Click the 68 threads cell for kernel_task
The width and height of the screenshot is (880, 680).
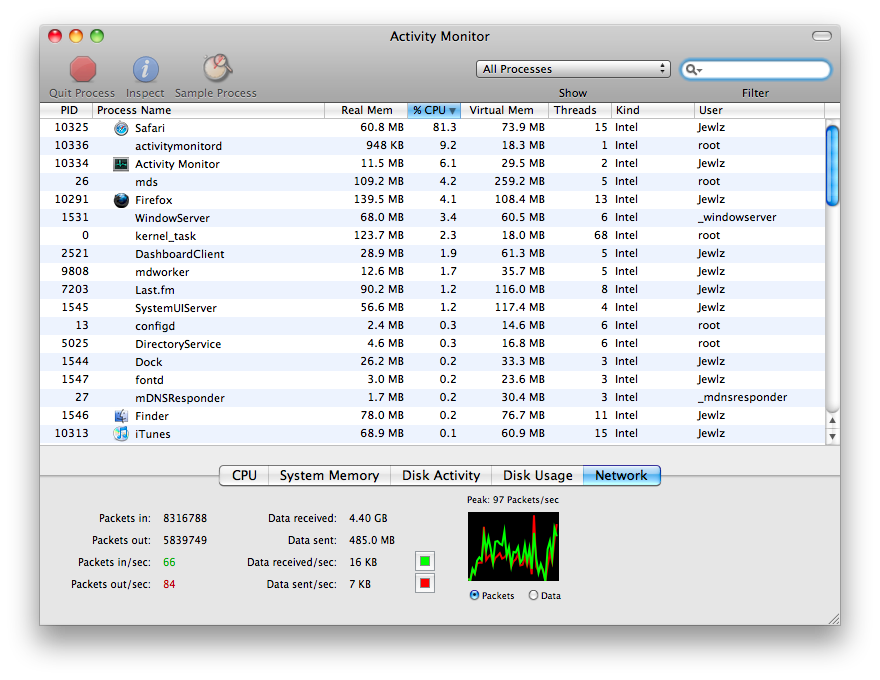tap(601, 235)
